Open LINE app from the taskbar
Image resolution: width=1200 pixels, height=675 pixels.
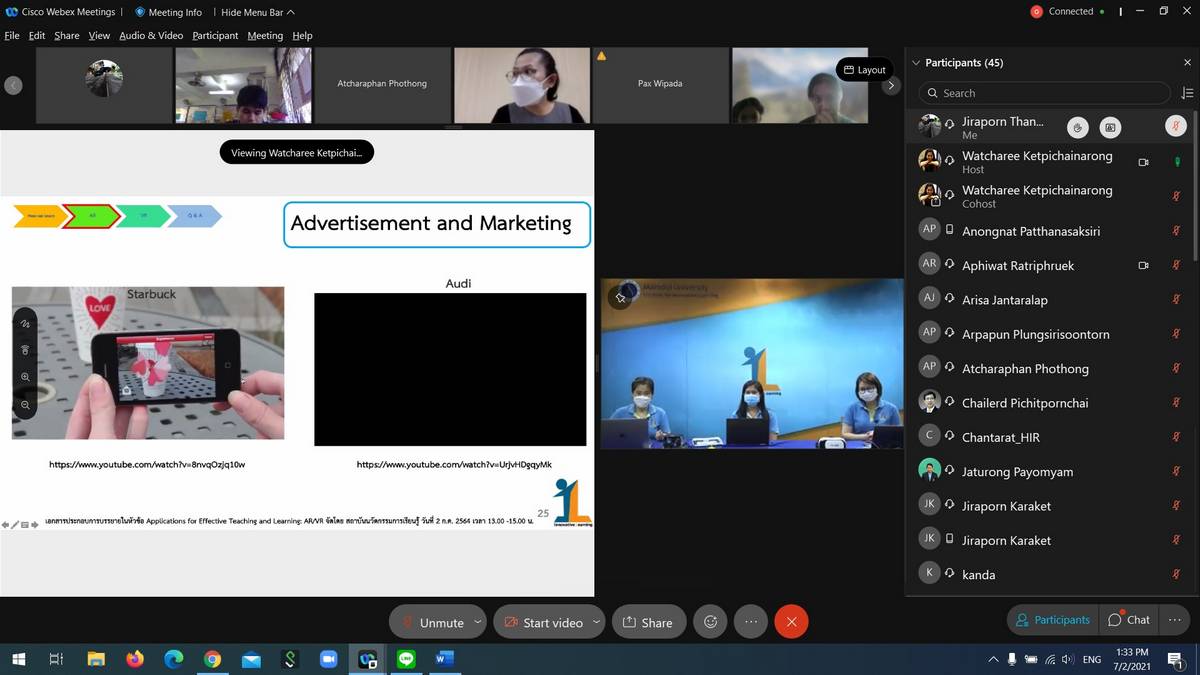tap(406, 659)
